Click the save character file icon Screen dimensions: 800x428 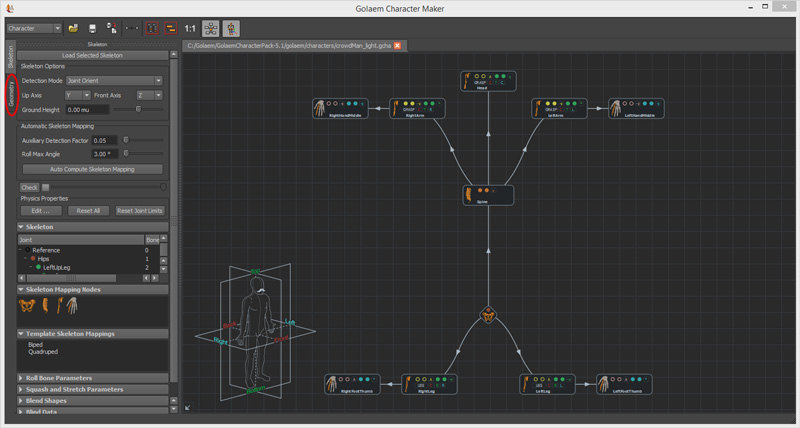(92, 29)
